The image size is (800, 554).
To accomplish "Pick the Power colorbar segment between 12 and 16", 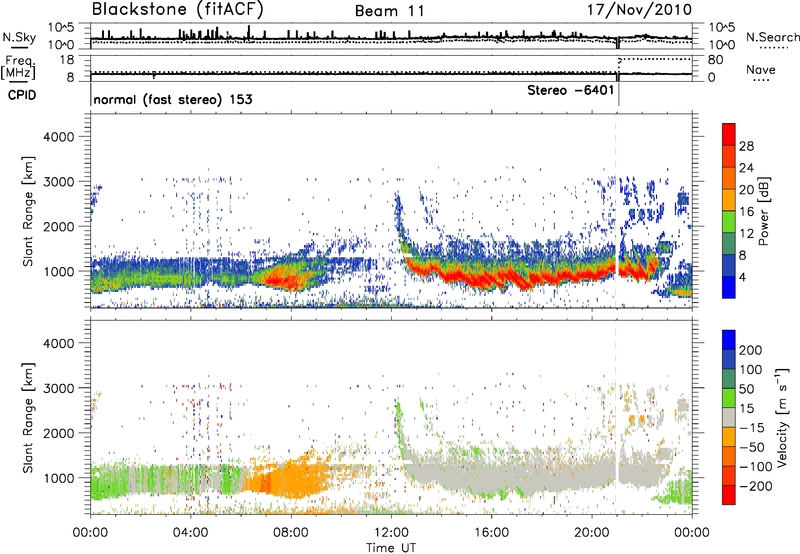I will [x=729, y=222].
